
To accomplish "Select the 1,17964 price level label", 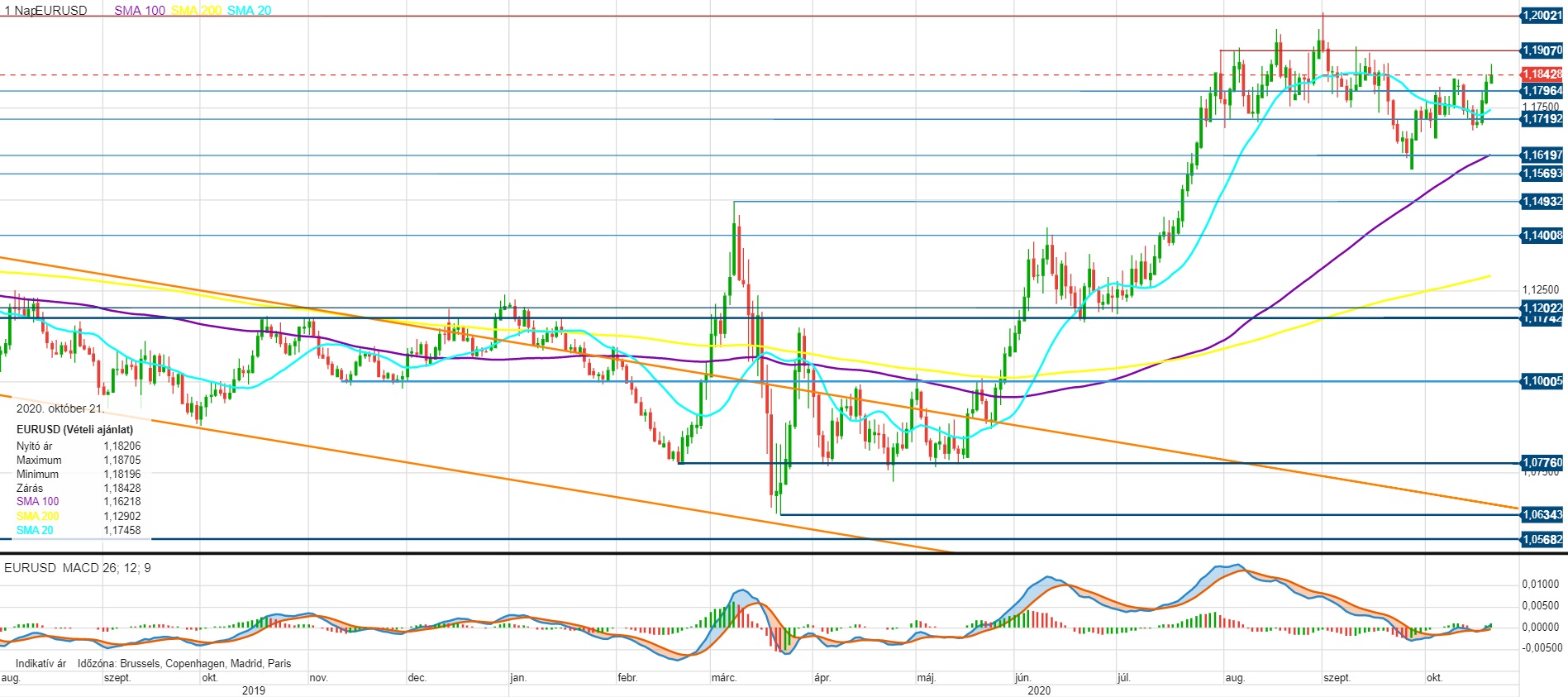I will coord(1542,91).
